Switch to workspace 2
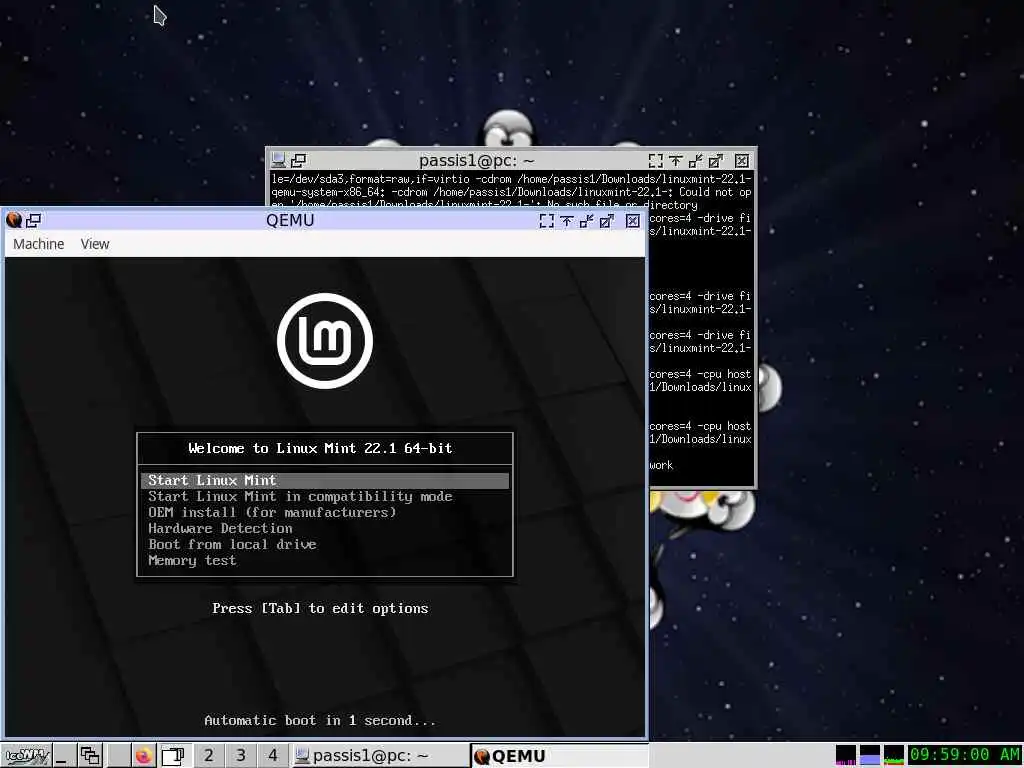This screenshot has height=768, width=1024. coord(208,756)
